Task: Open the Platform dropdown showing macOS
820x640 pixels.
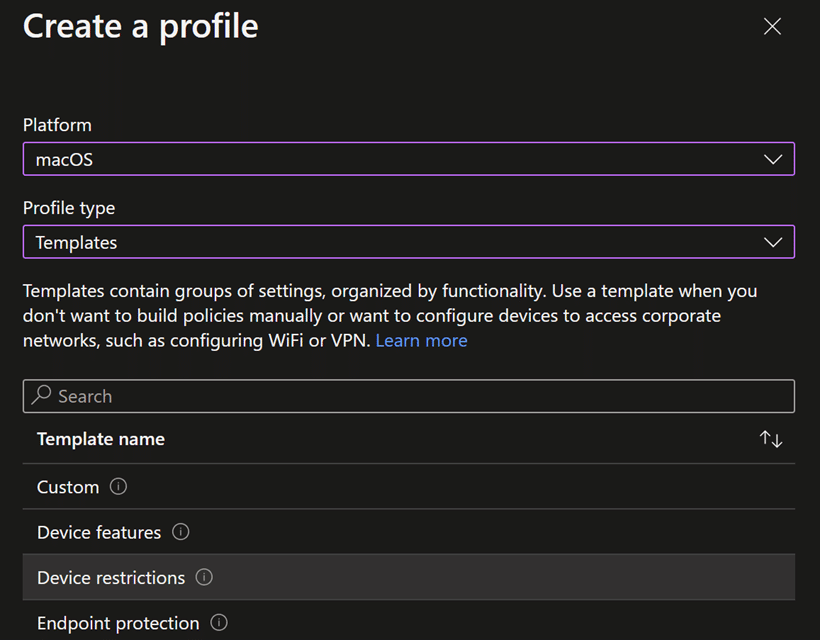Action: coord(408,159)
